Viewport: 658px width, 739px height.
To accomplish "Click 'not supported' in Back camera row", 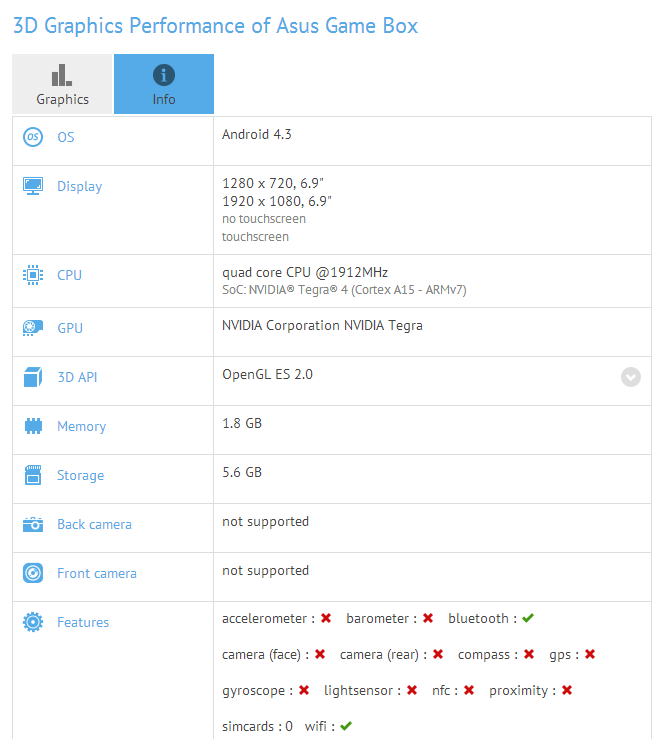I will click(265, 522).
